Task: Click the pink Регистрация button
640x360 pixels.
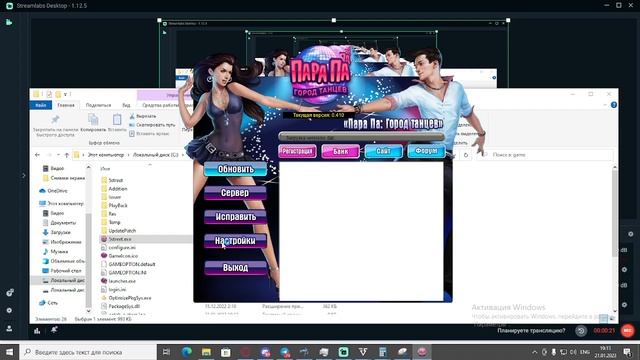Action: [x=297, y=151]
